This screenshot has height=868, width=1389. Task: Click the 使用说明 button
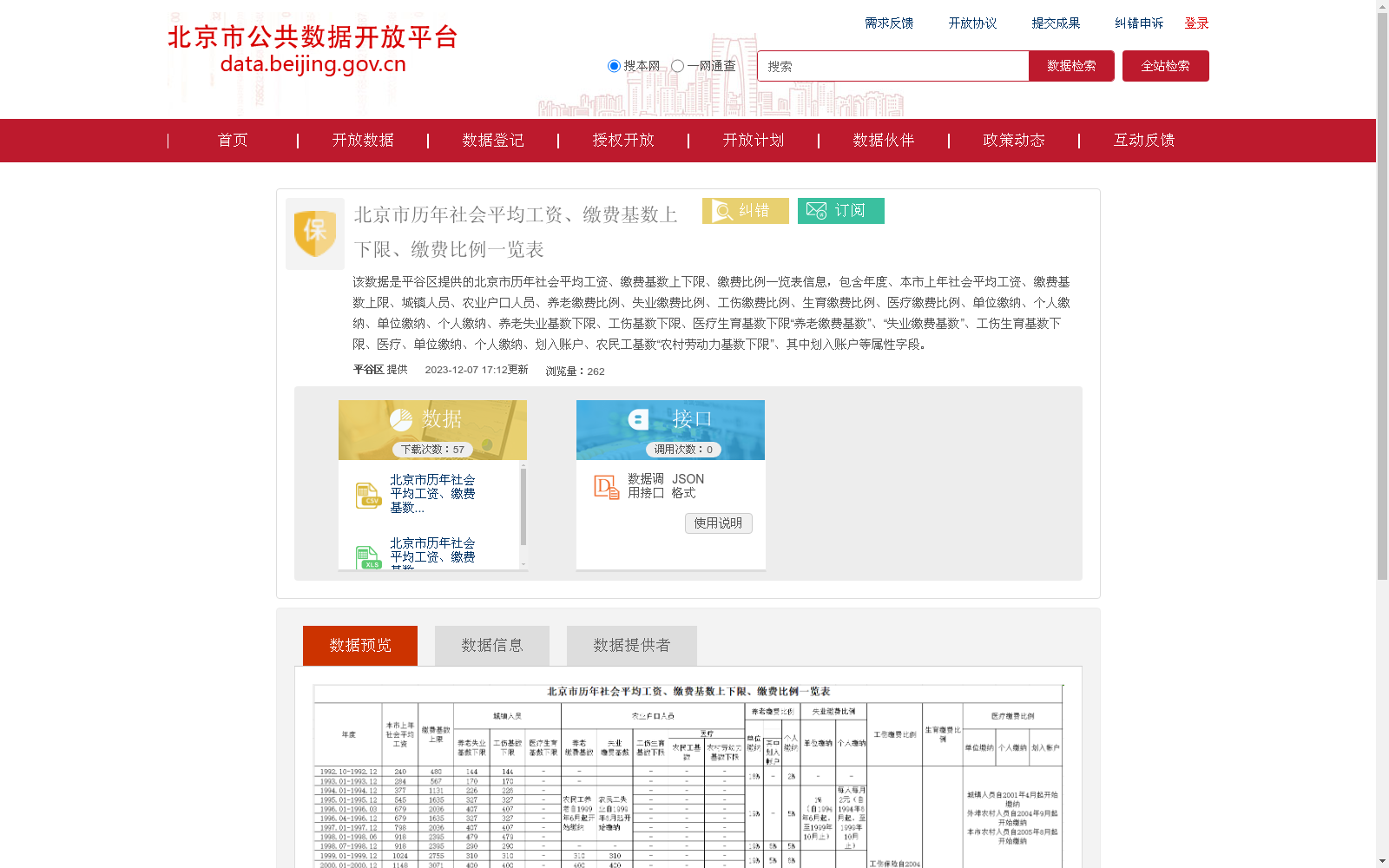718,523
